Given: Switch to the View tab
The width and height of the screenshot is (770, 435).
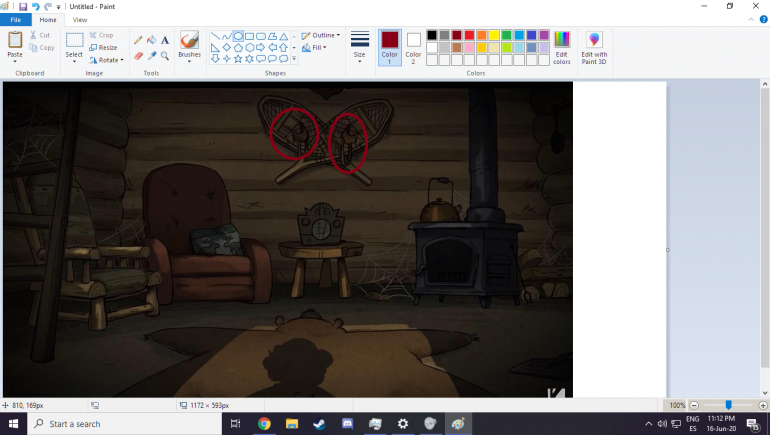Looking at the screenshot, I should tap(80, 20).
